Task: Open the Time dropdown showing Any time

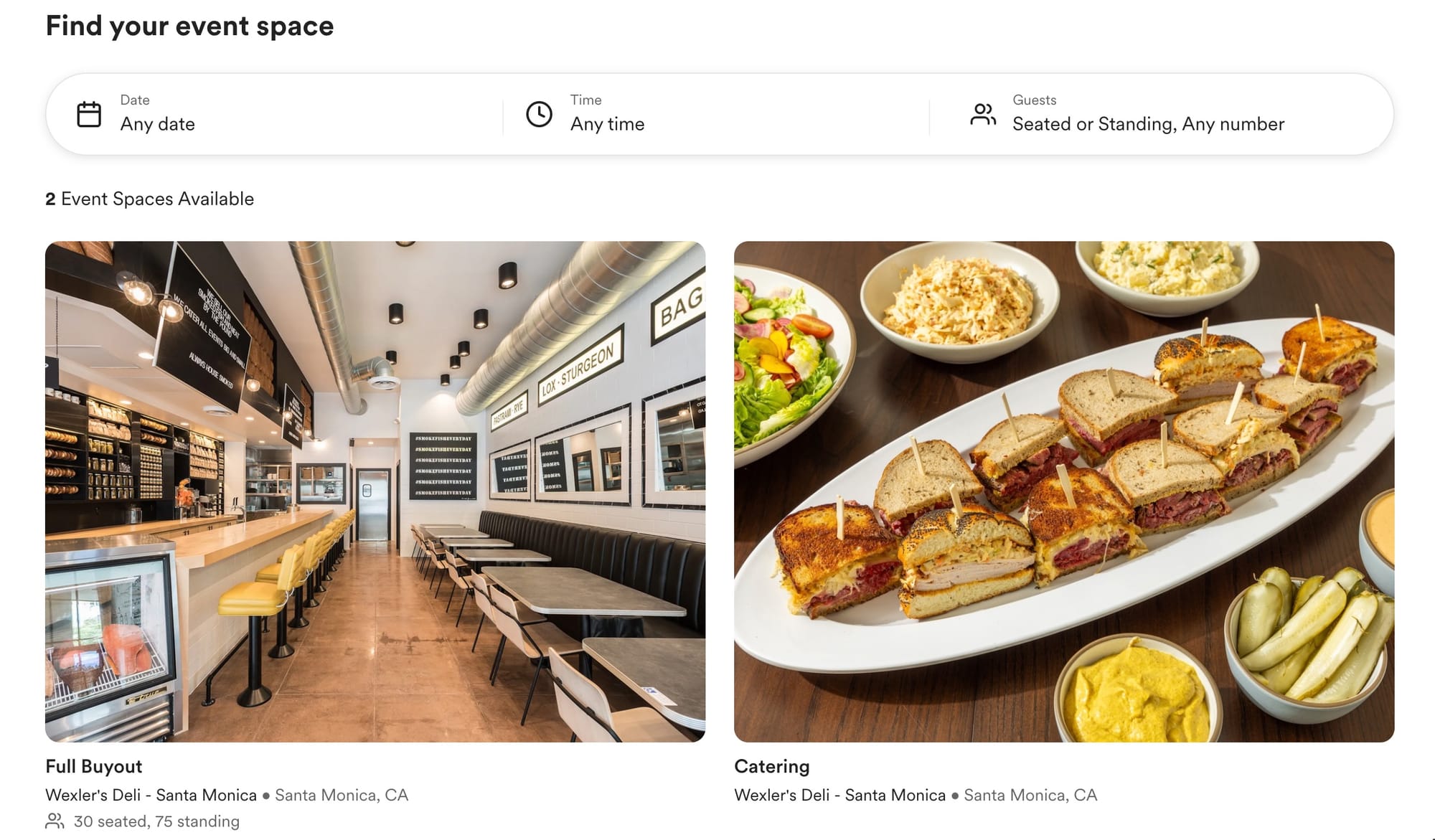Action: pyautogui.click(x=716, y=114)
